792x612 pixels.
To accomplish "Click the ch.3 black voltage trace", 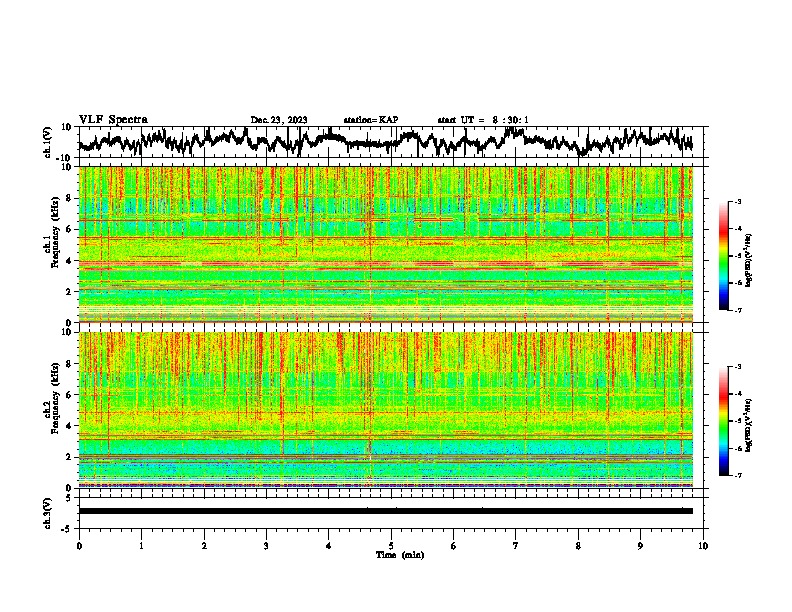I will (x=386, y=511).
